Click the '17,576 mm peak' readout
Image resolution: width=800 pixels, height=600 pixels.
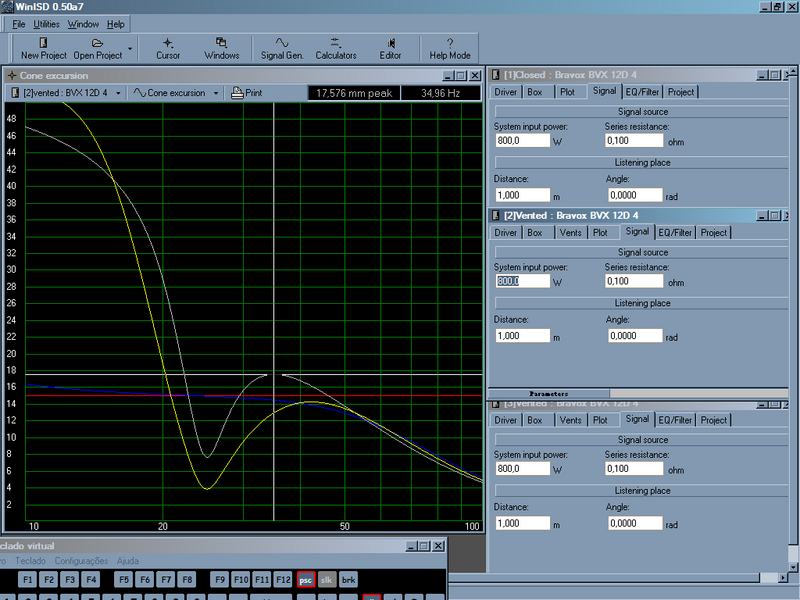(x=354, y=93)
